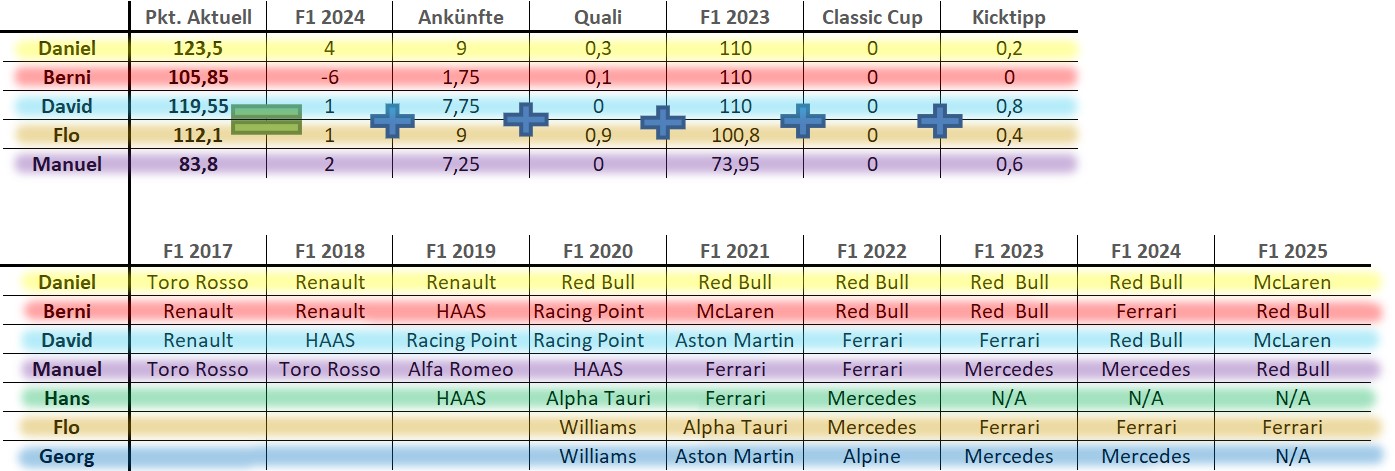Image resolution: width=1395 pixels, height=471 pixels.
Task: Click Flo's Williams cell in F1 2020
Action: pyautogui.click(x=598, y=427)
